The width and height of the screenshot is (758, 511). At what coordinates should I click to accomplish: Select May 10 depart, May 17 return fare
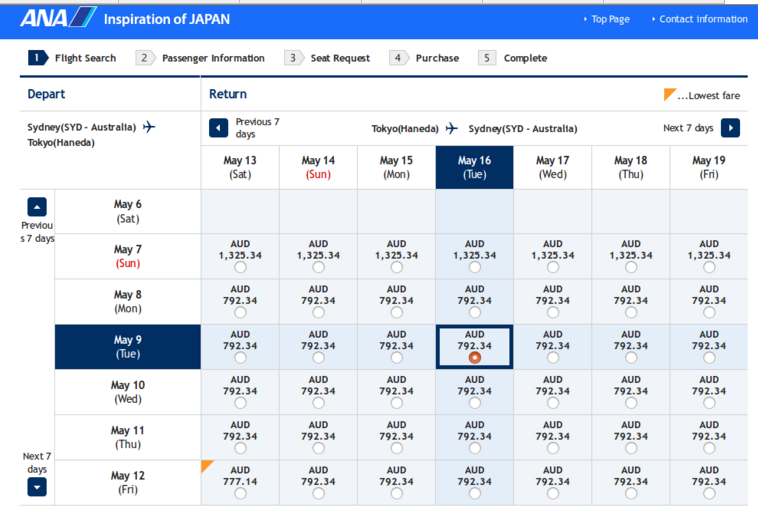553,403
